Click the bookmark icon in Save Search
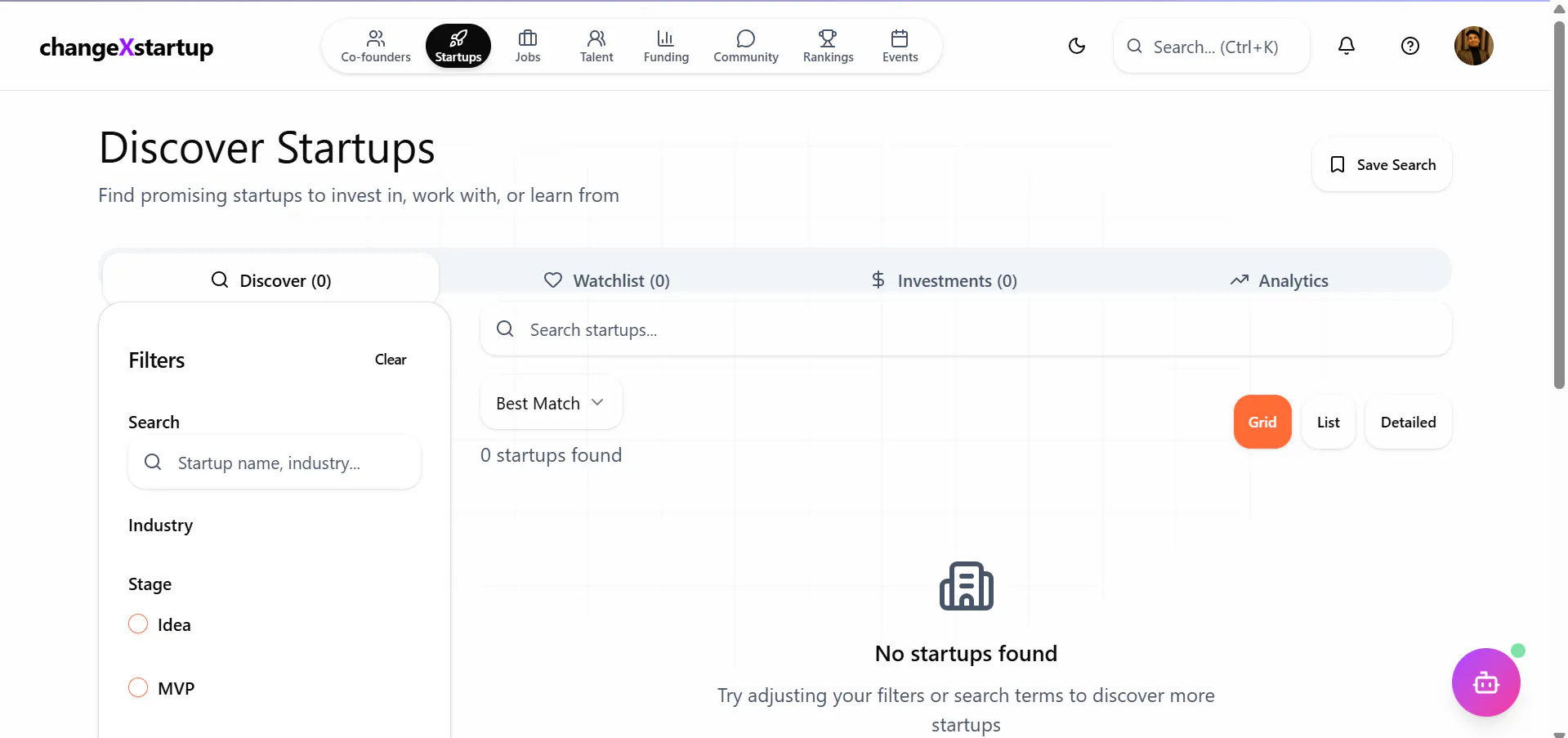 (1337, 165)
